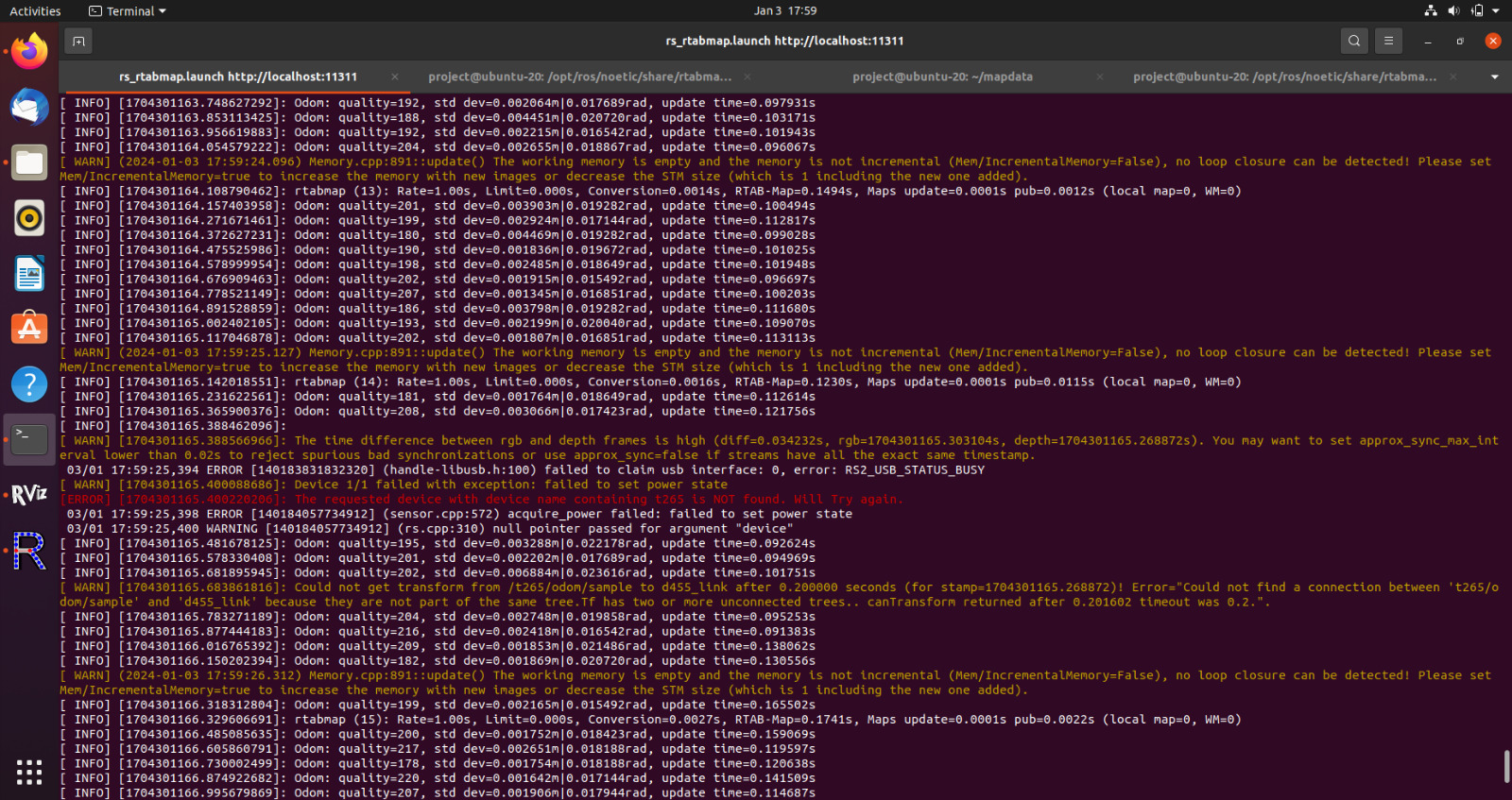Open Ubuntu Software store icon
Screen dimensions: 1512x800
coord(29,329)
